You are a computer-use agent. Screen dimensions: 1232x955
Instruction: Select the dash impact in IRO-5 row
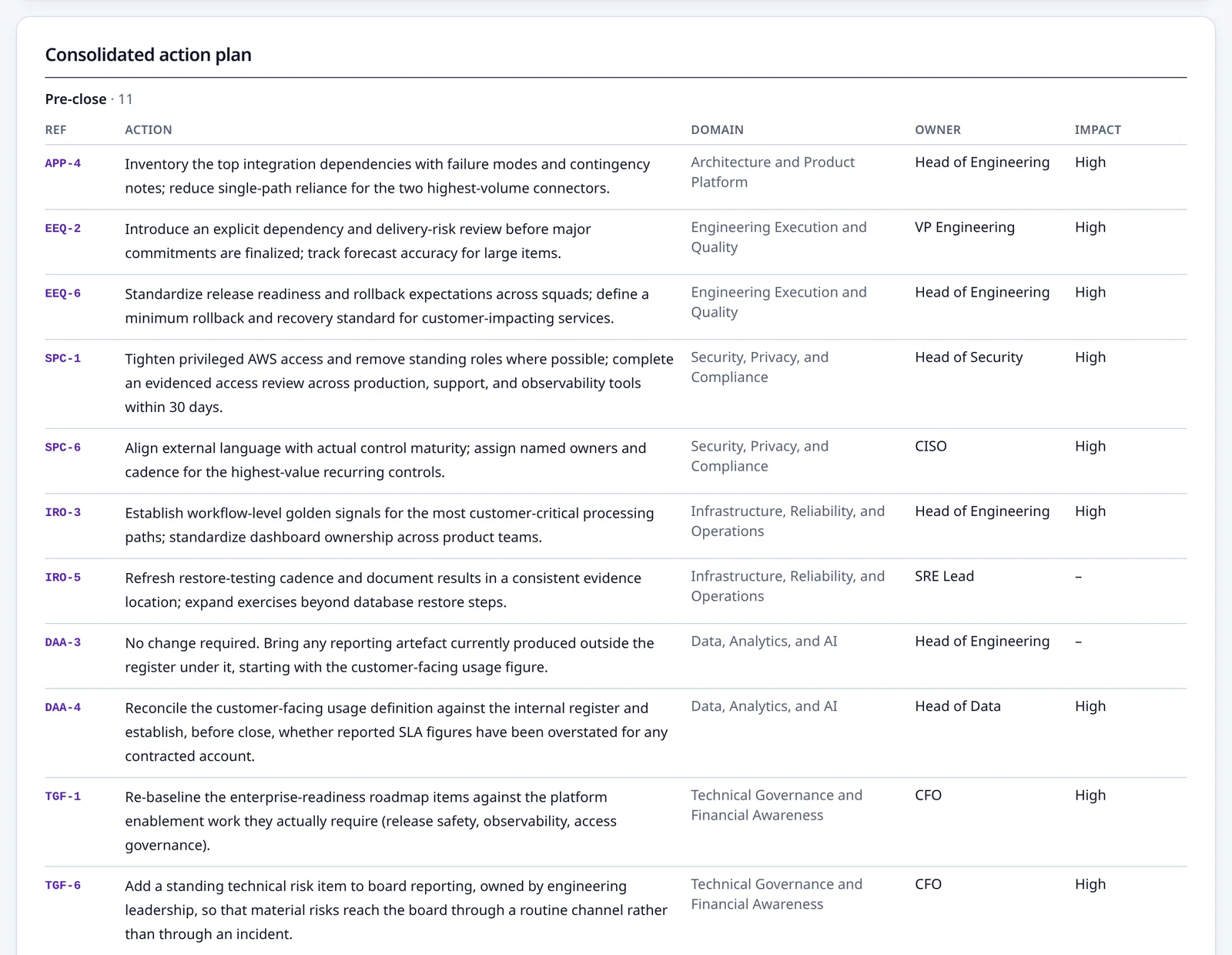pos(1079,576)
